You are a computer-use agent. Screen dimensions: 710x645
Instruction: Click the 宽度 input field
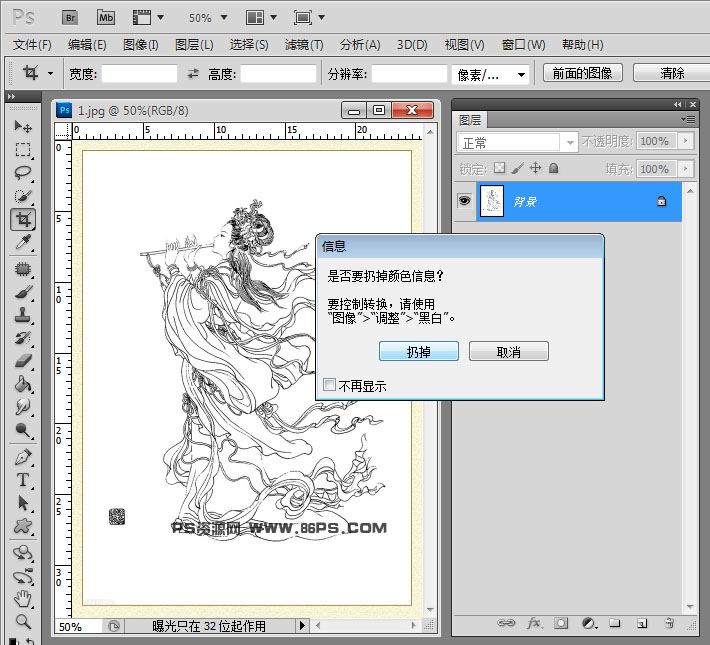pos(139,73)
